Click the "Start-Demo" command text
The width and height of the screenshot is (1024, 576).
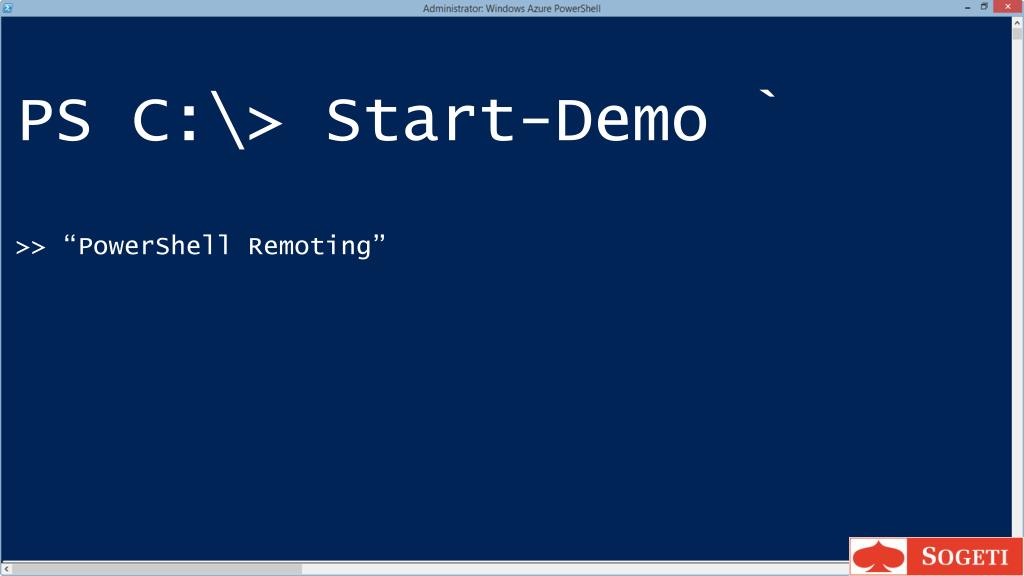point(517,120)
